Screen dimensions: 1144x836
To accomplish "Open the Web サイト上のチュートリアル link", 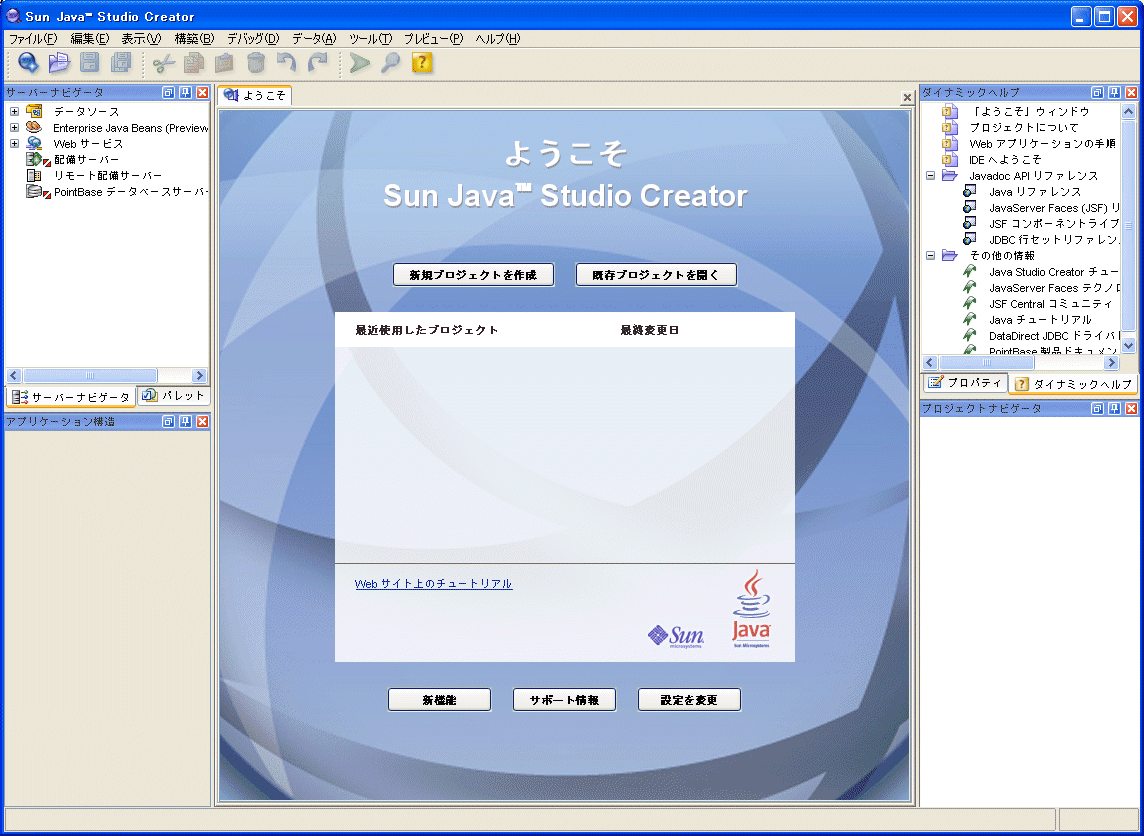I will (x=432, y=583).
